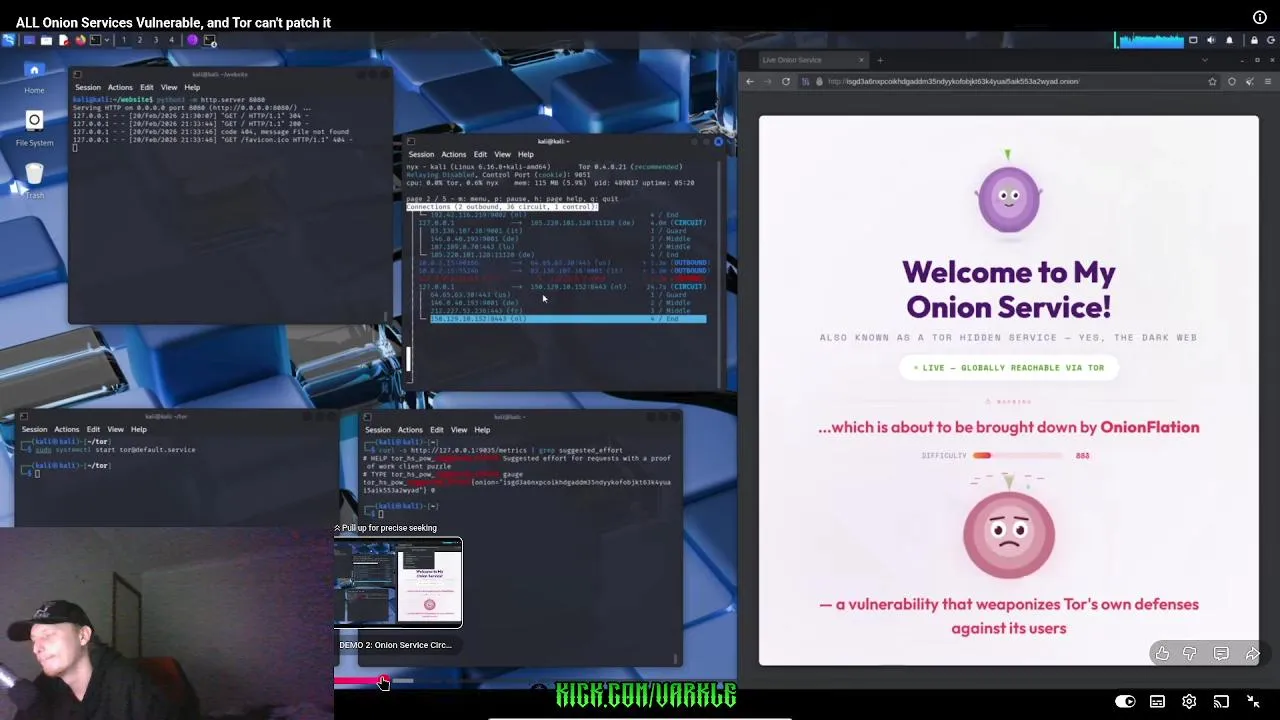Open Edit menu in website terminal
1280x720 pixels.
tap(147, 87)
